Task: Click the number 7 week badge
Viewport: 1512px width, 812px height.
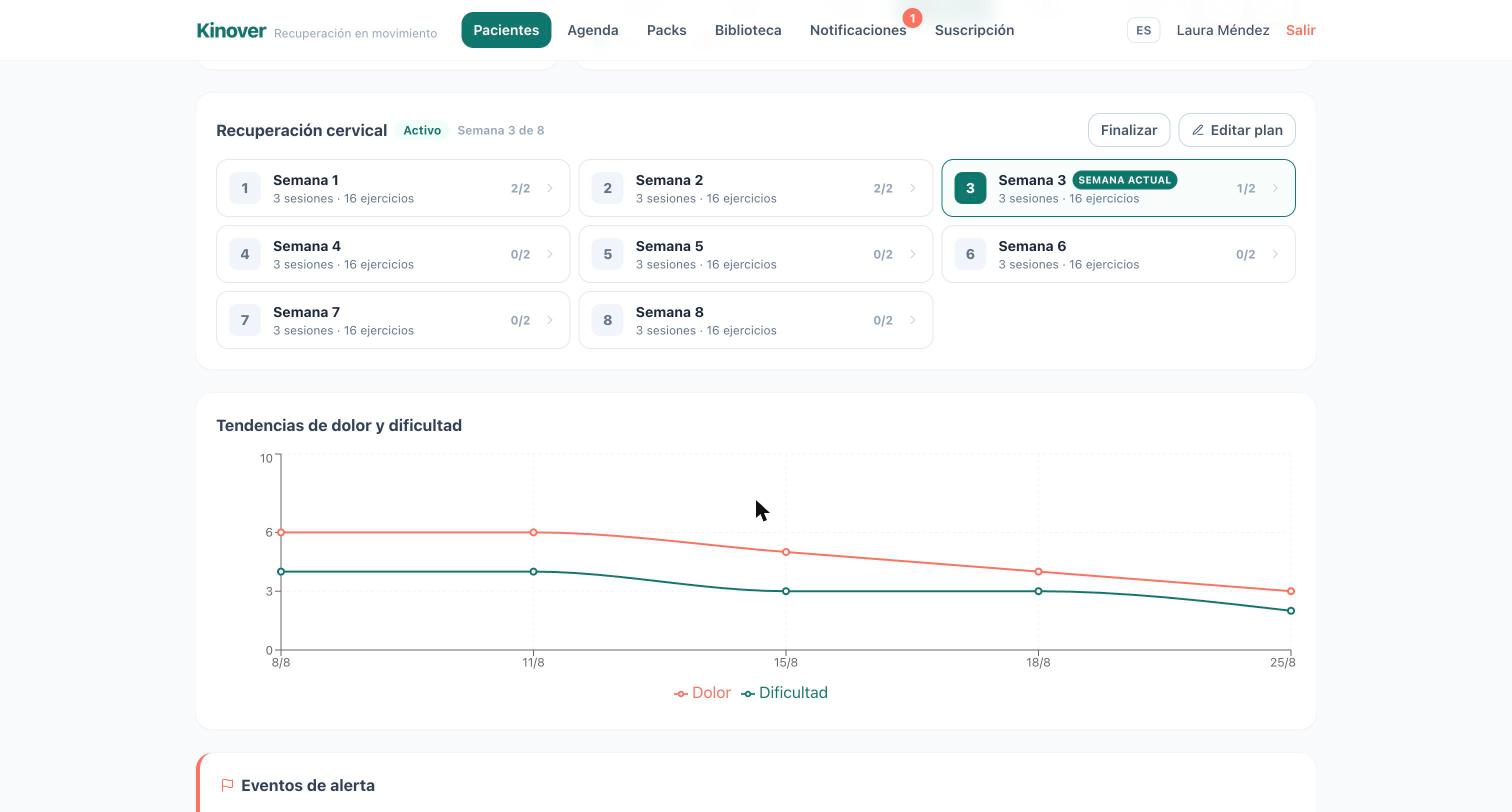Action: coord(245,320)
